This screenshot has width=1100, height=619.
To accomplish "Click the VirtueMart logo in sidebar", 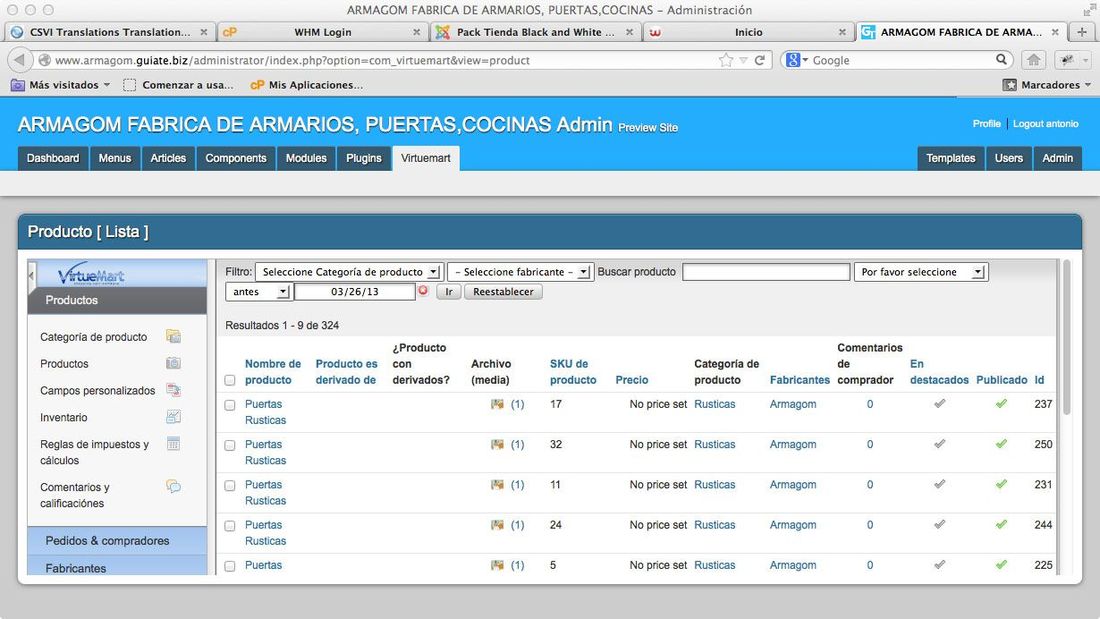I will pos(91,274).
